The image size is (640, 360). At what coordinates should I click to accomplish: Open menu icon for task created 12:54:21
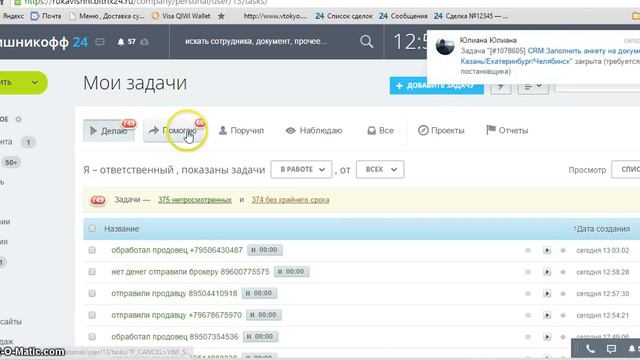[528, 315]
